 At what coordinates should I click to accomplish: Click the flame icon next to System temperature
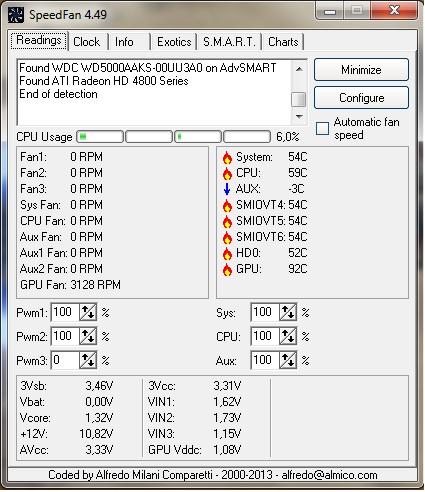227,157
